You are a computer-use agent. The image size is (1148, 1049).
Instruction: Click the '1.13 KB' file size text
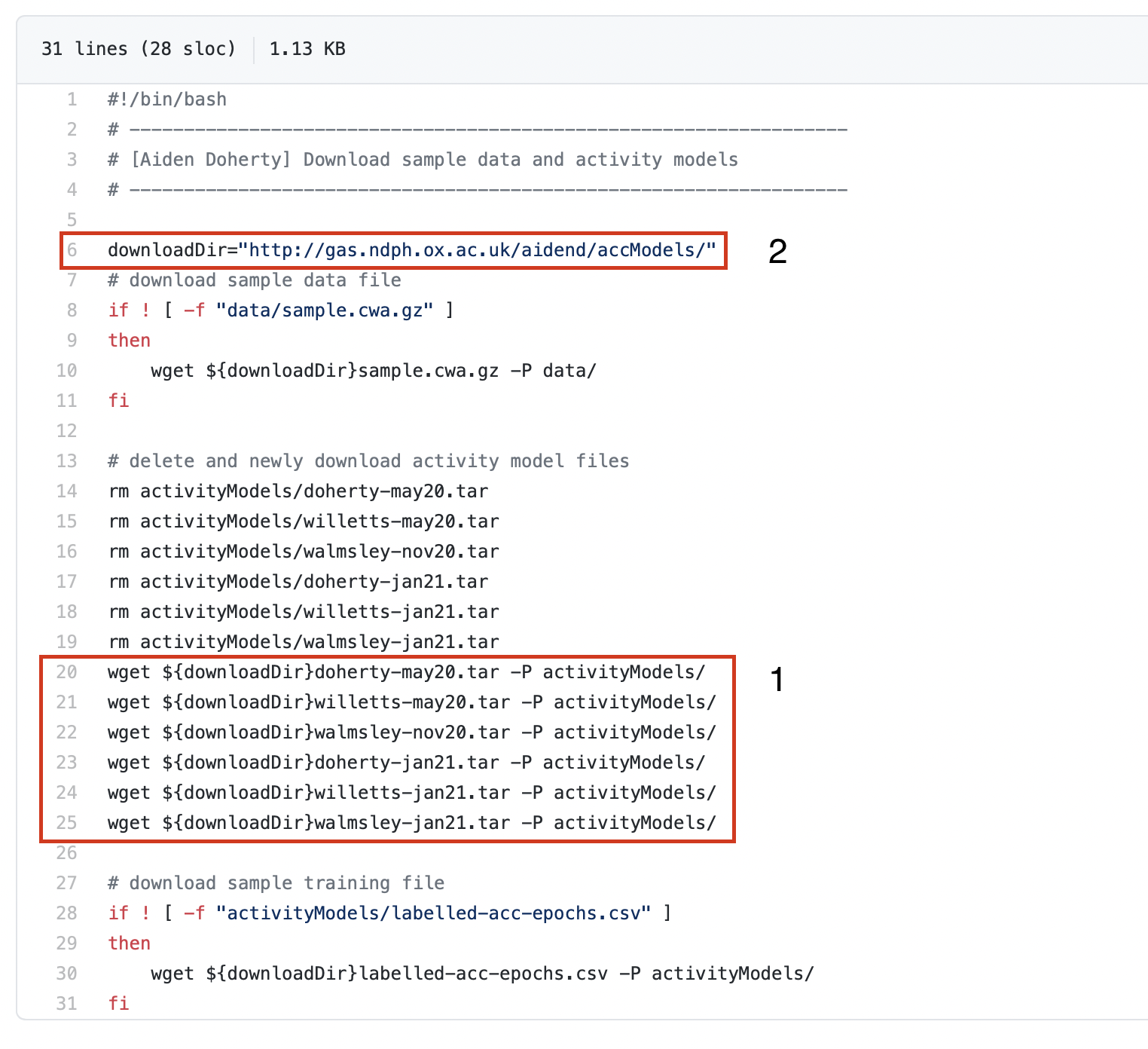click(x=307, y=49)
